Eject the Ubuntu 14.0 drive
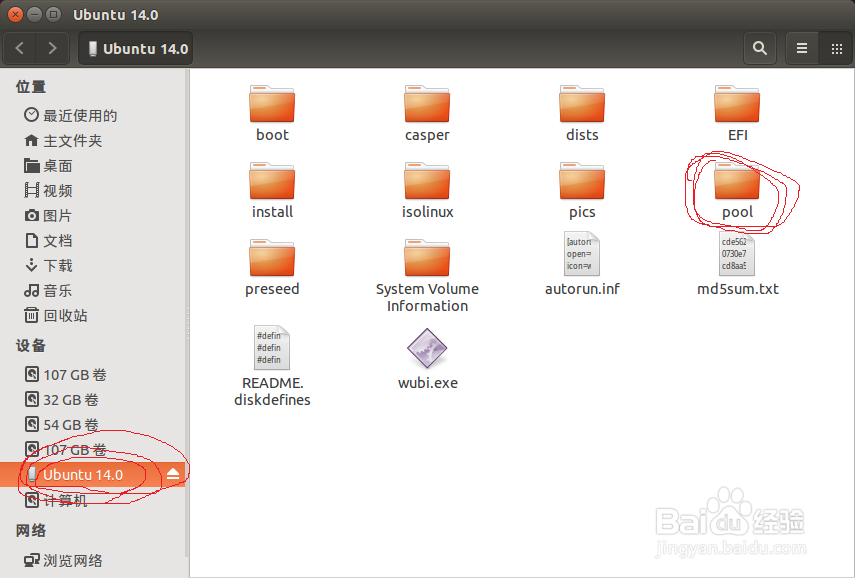The width and height of the screenshot is (855, 578). [x=173, y=474]
